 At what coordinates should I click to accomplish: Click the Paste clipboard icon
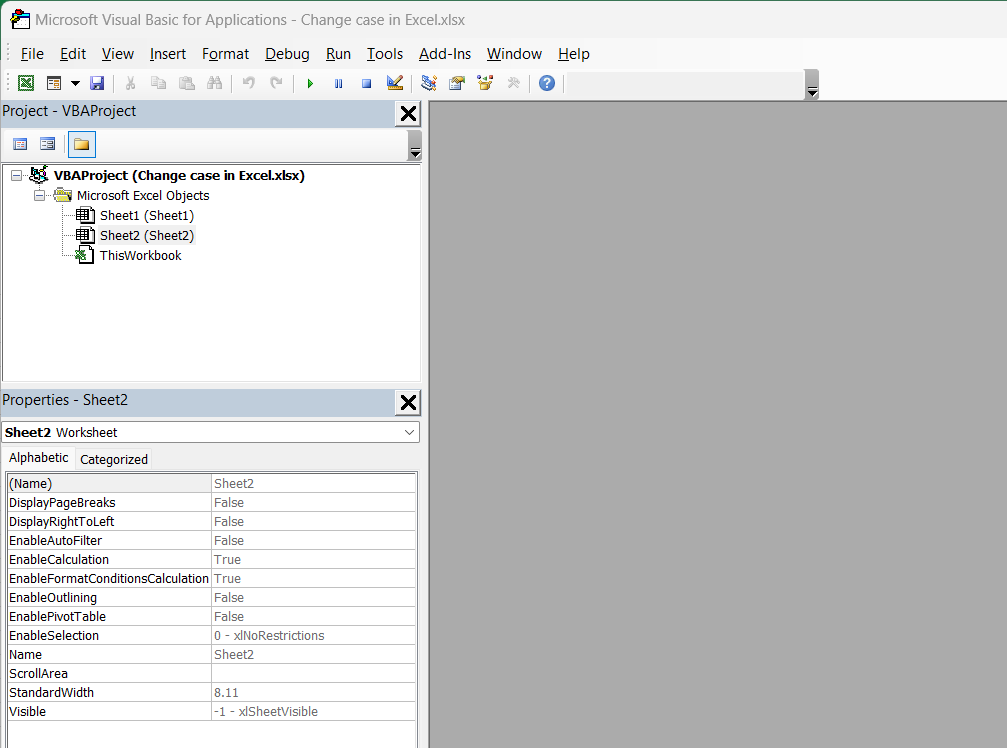tap(186, 83)
